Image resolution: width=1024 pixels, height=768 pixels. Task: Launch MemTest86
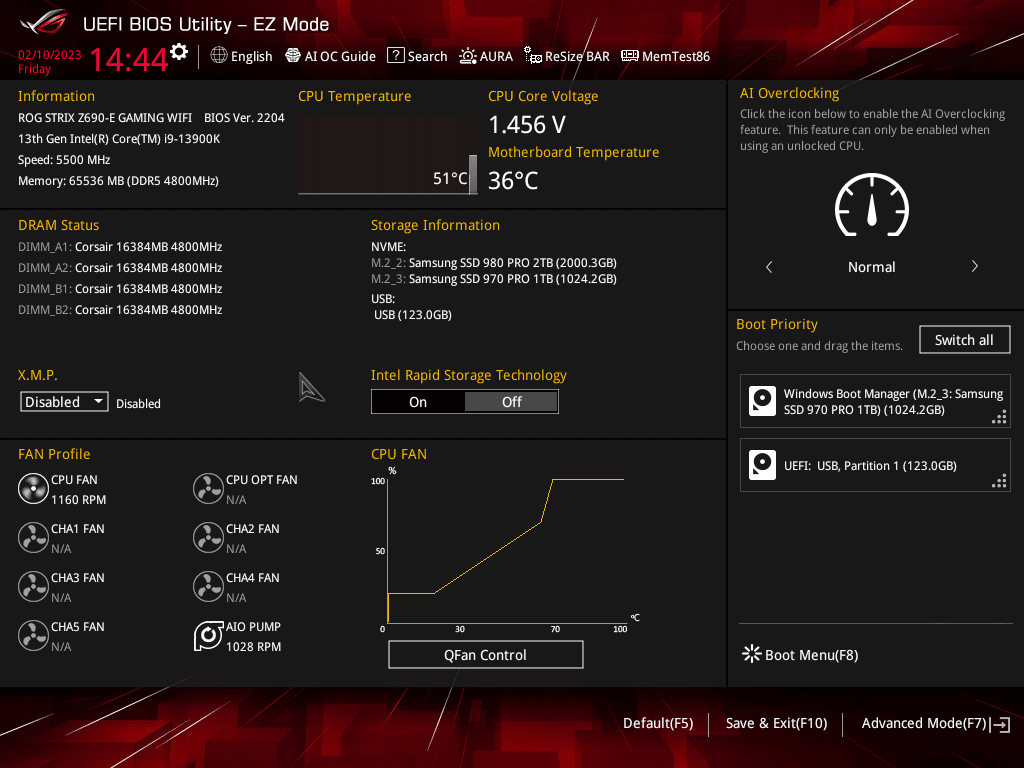(x=665, y=56)
